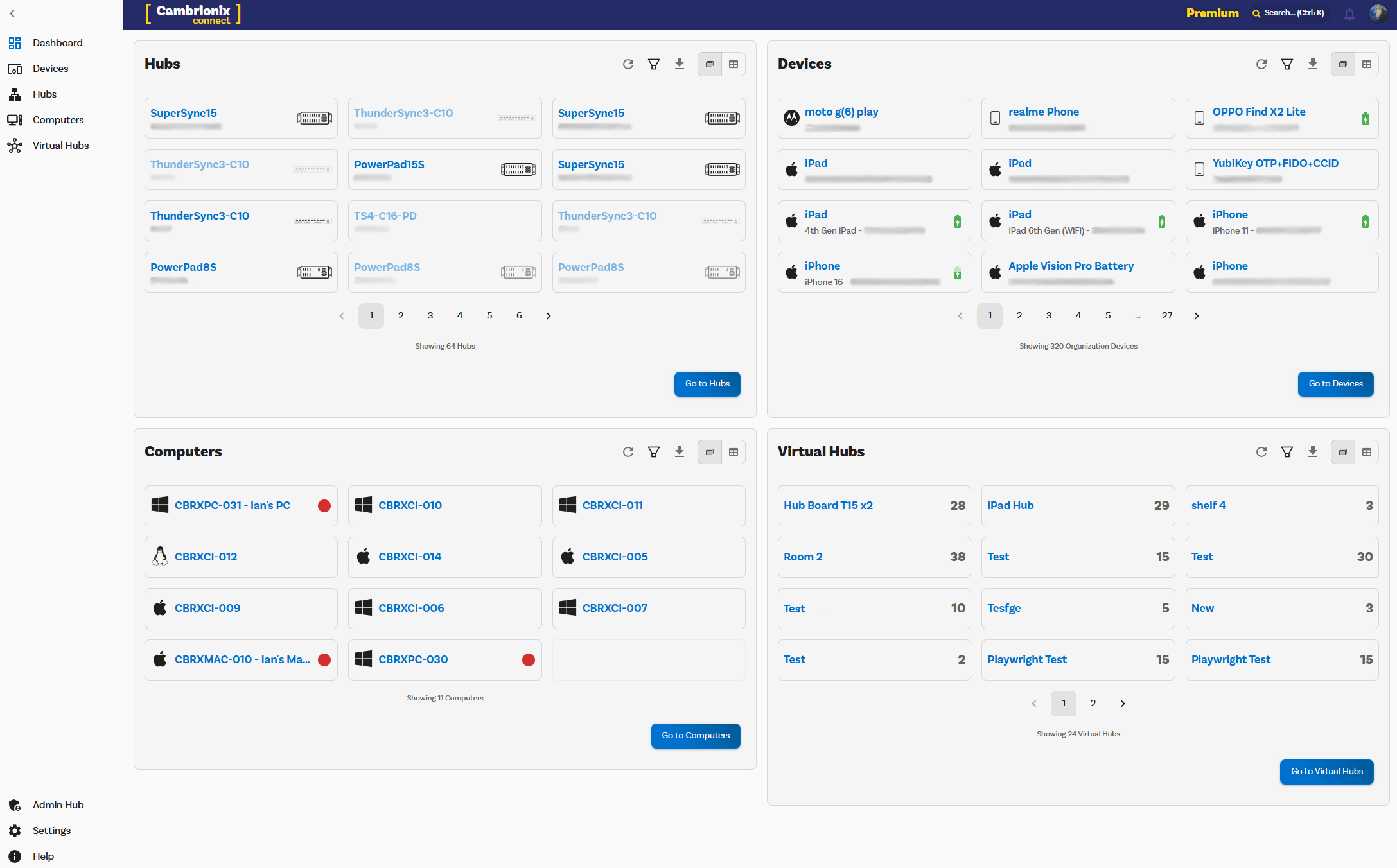The image size is (1397, 868).
Task: Jump to Devices page 27
Action: 1166,316
